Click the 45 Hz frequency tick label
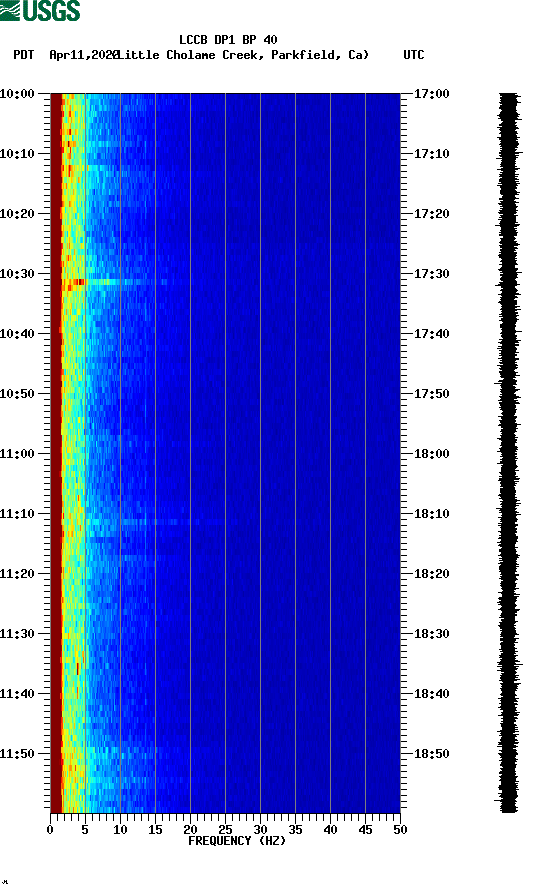 click(365, 830)
